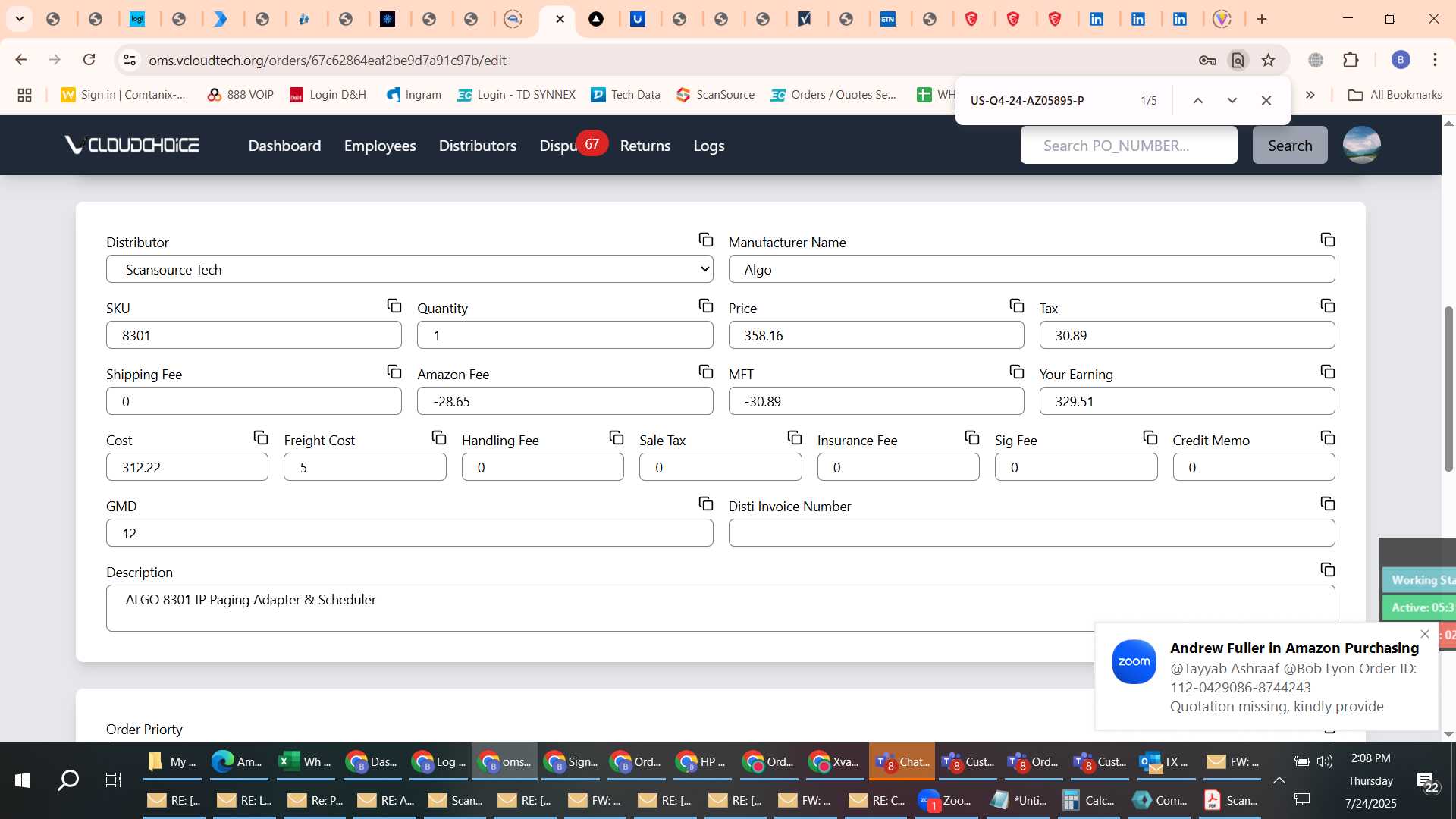Screen dimensions: 1456x819
Task: Open the Calculator taskbar item
Action: [x=1089, y=800]
